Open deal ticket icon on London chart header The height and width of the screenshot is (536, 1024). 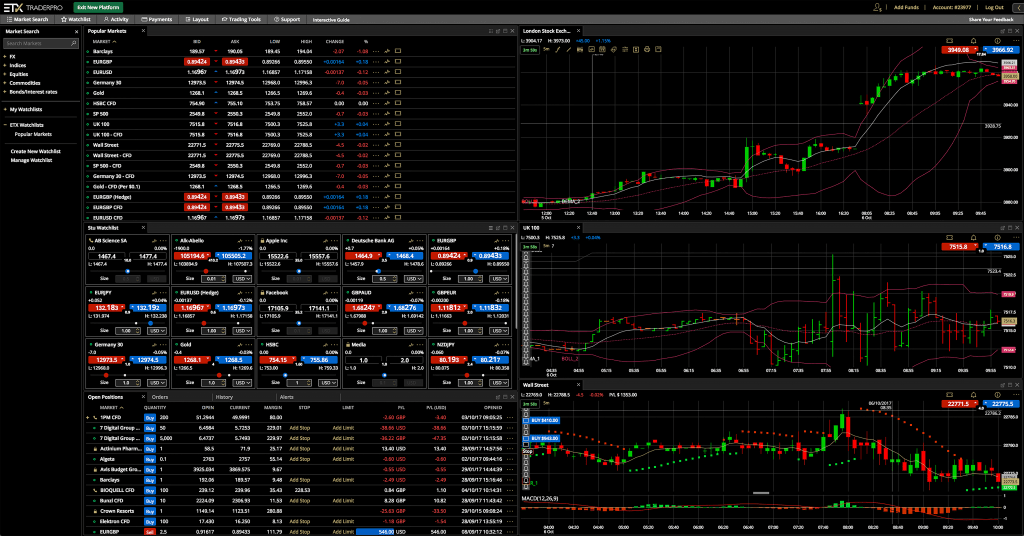pos(950,40)
